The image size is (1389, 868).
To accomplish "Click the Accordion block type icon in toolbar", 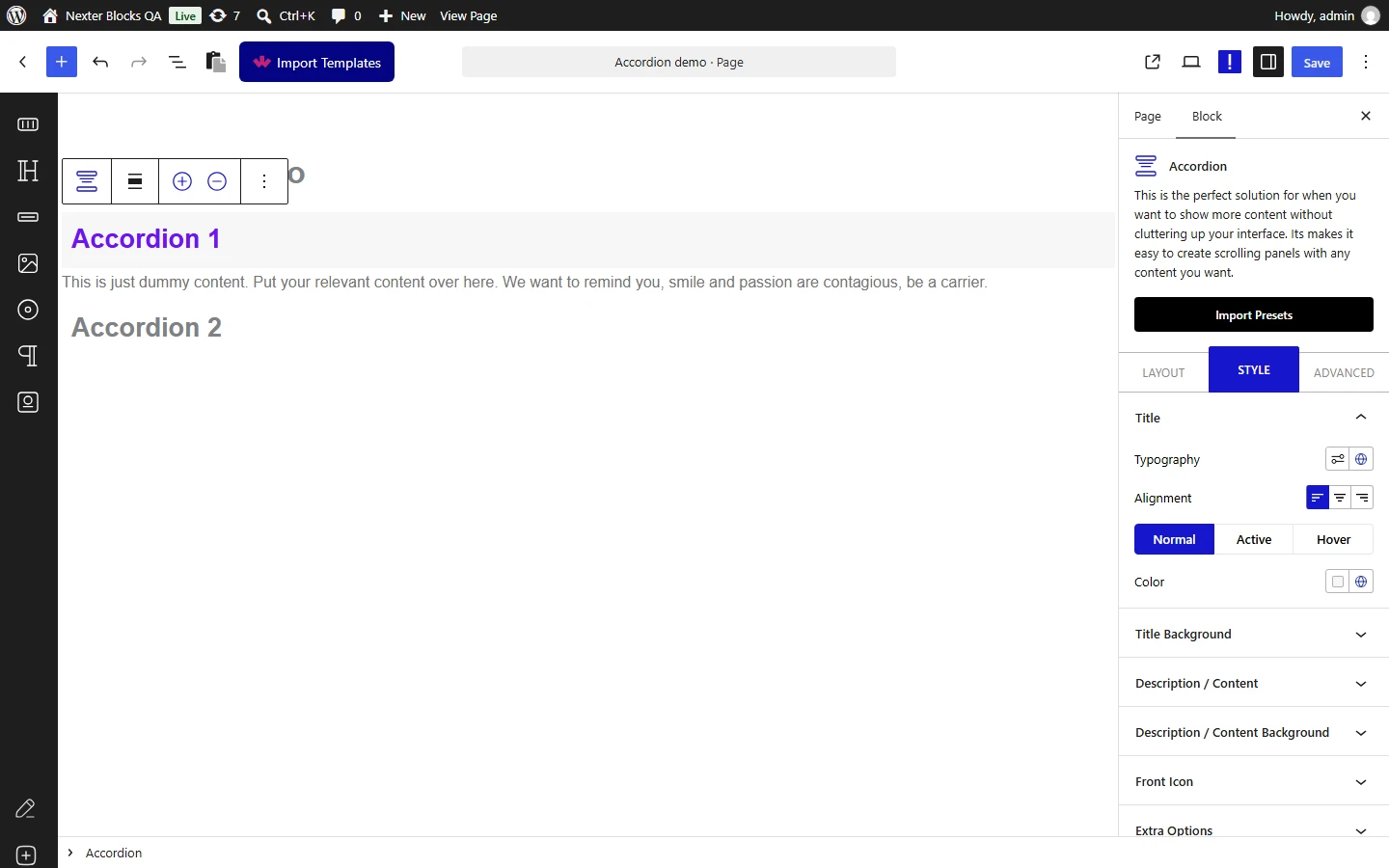I will click(87, 181).
